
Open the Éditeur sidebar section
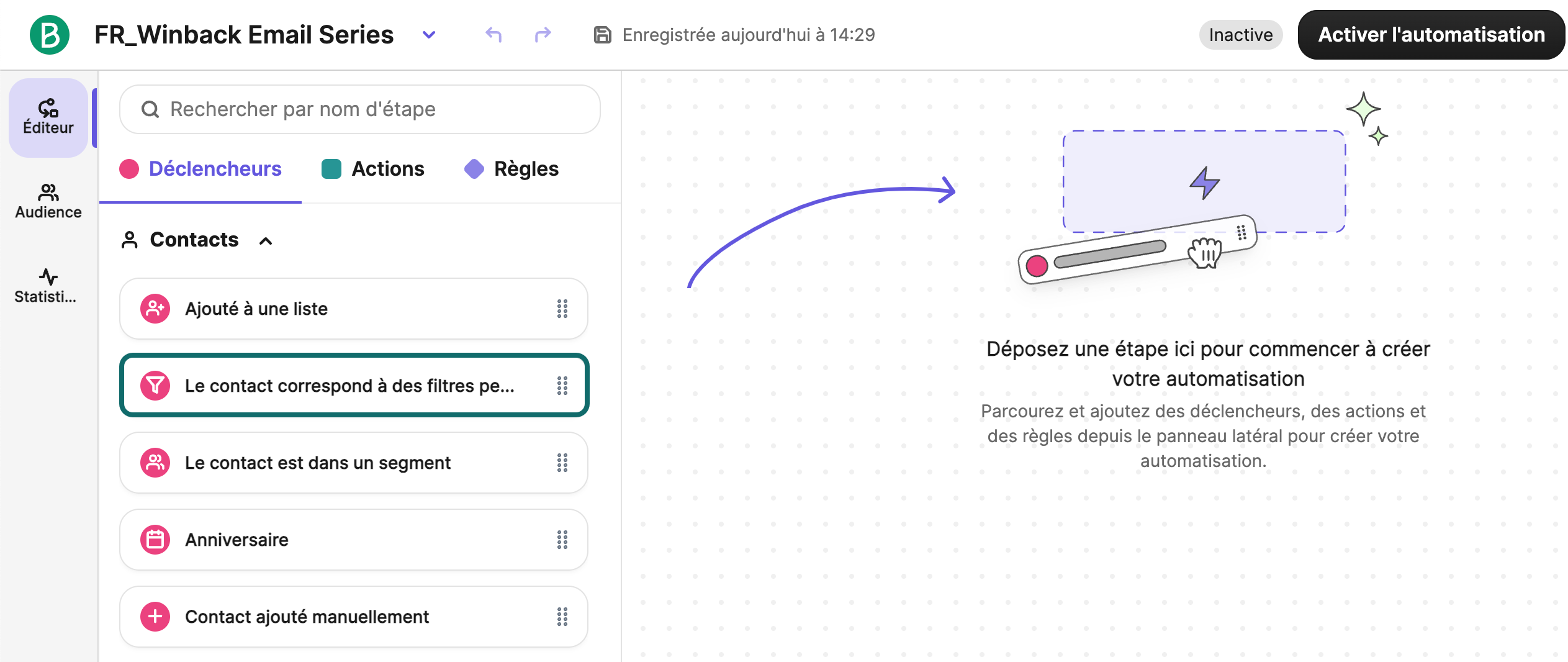tap(48, 117)
